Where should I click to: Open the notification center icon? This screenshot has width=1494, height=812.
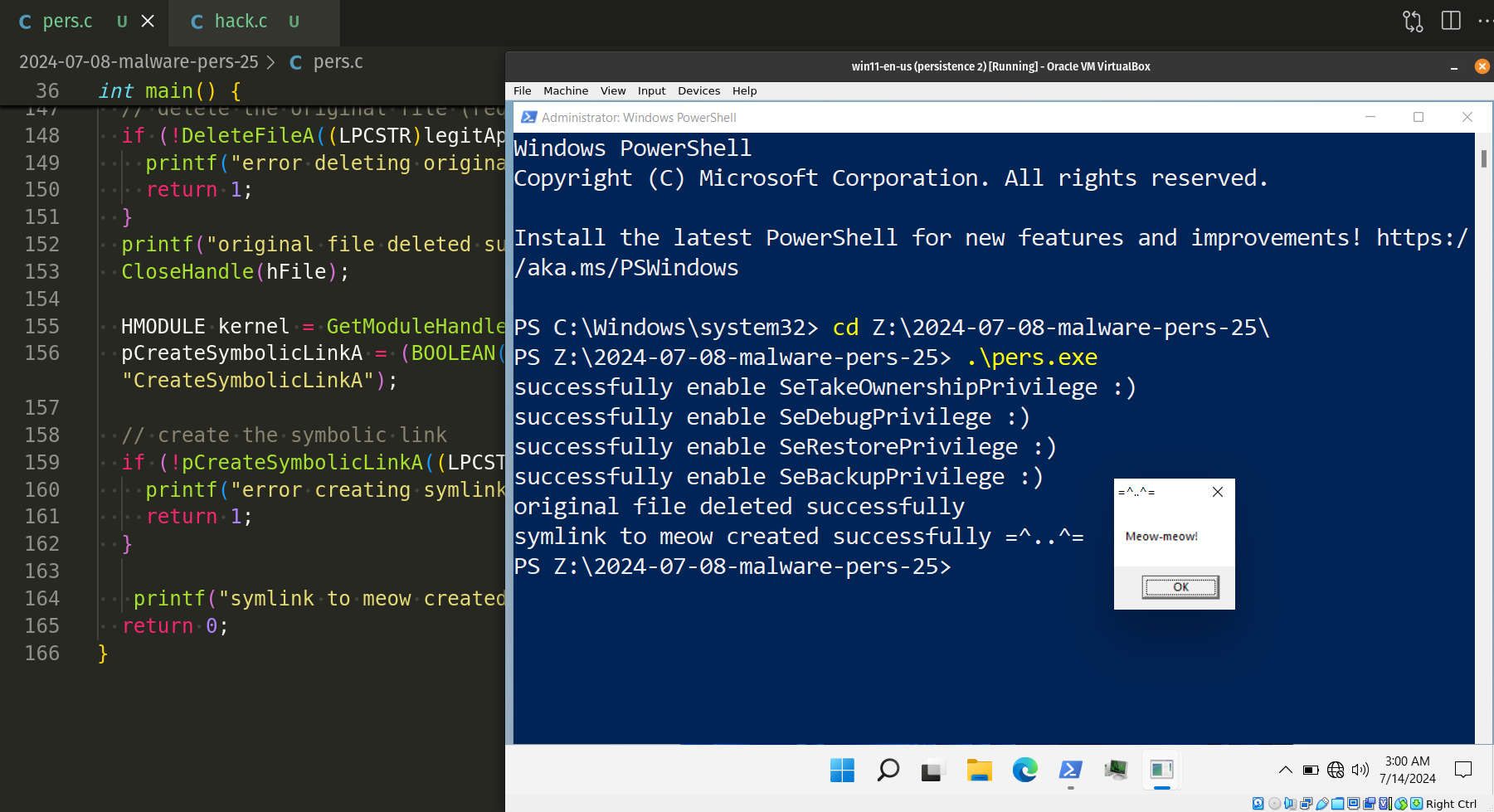click(x=1463, y=770)
